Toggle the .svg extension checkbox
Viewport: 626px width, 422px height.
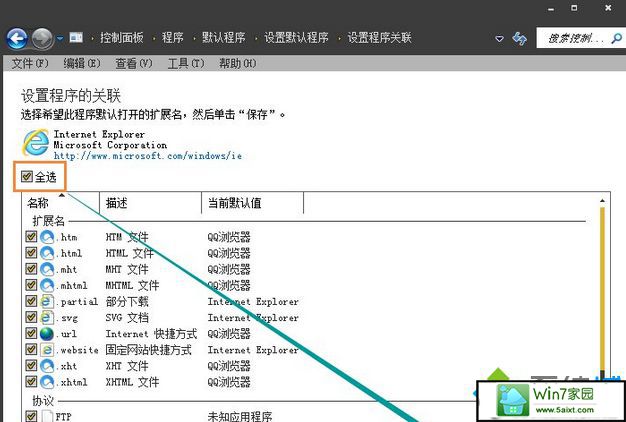click(x=31, y=317)
